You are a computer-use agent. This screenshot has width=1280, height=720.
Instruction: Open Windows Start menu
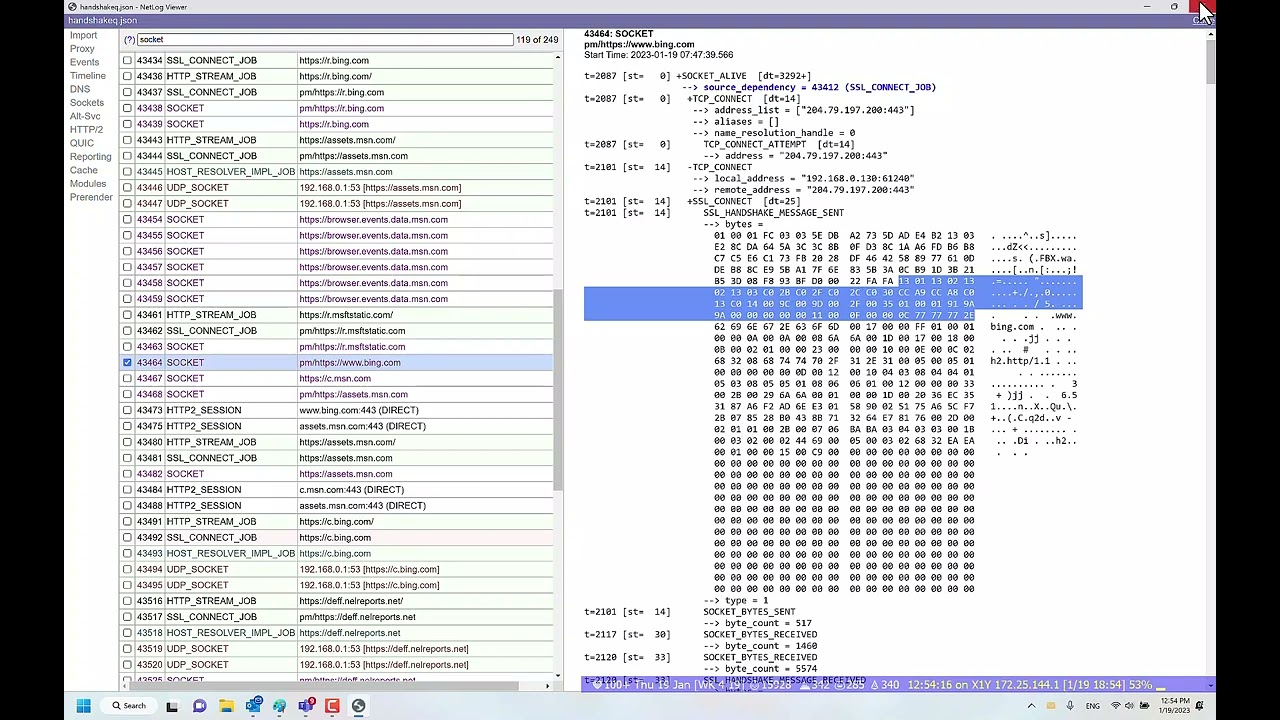tap(84, 706)
